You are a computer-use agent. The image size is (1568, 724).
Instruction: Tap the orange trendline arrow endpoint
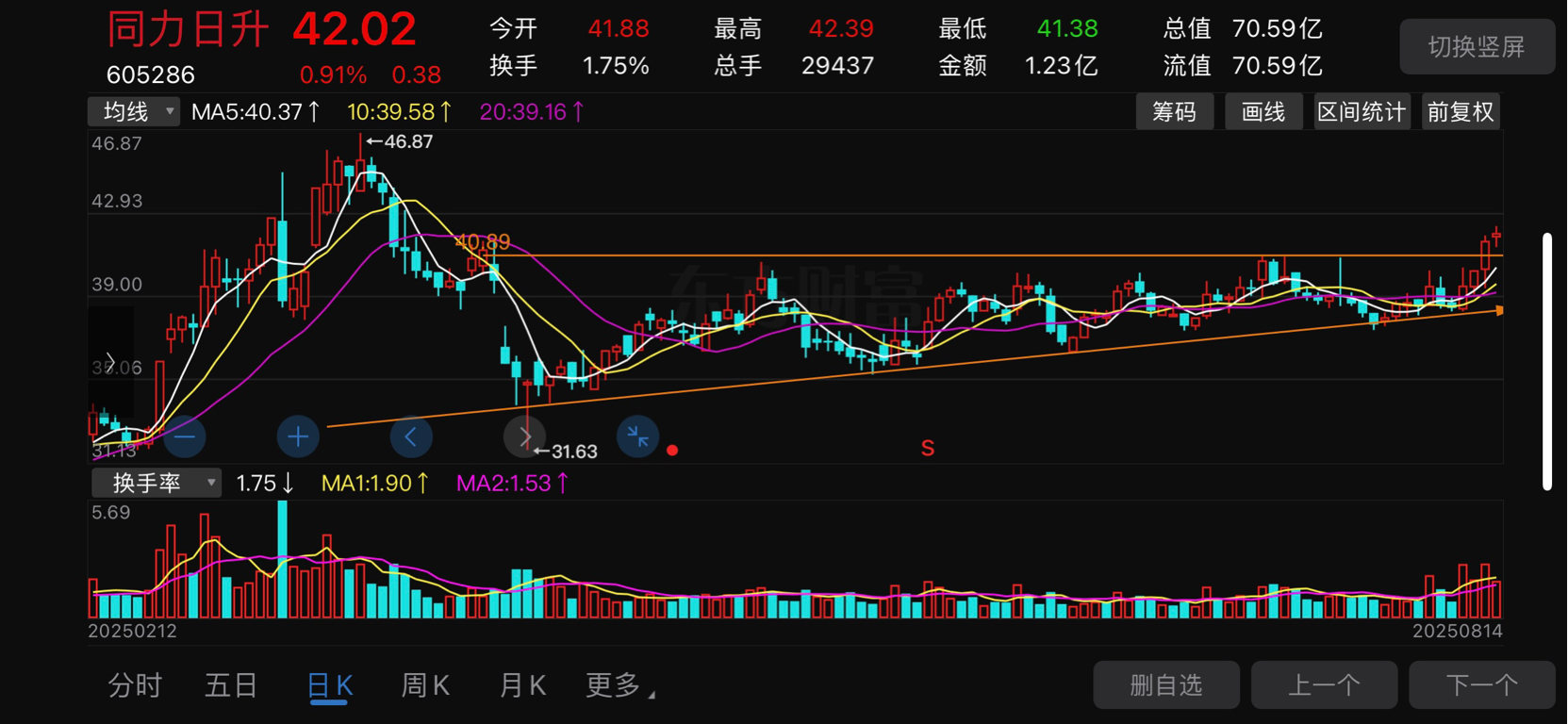tap(1499, 310)
